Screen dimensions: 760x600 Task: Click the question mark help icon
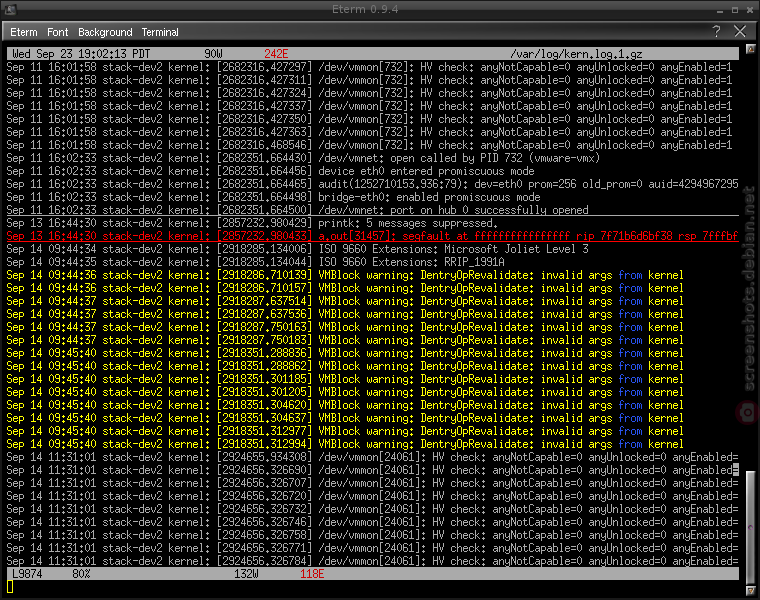716,32
